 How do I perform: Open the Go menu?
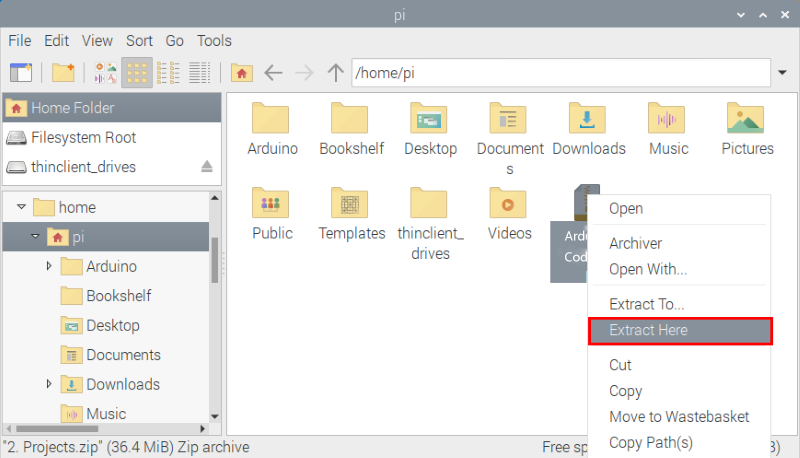174,41
